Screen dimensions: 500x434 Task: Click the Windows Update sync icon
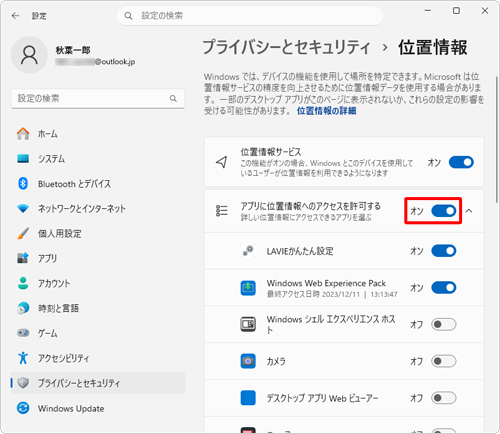tap(23, 408)
